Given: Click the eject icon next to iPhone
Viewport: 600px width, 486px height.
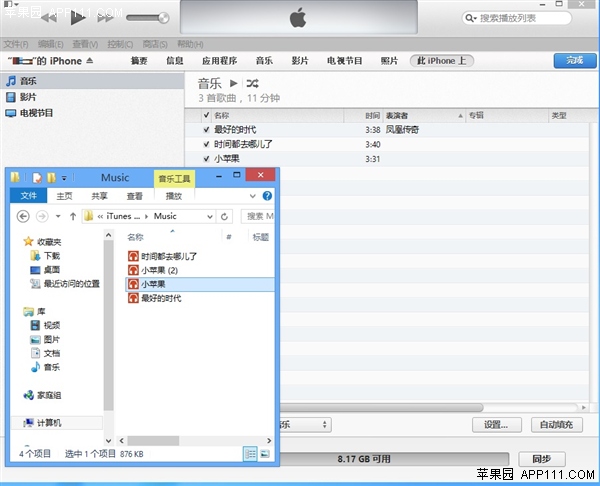Looking at the screenshot, I should 89,61.
